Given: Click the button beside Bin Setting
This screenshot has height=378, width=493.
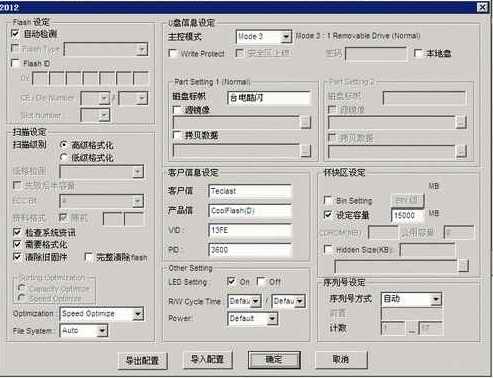Looking at the screenshot, I should click(407, 200).
